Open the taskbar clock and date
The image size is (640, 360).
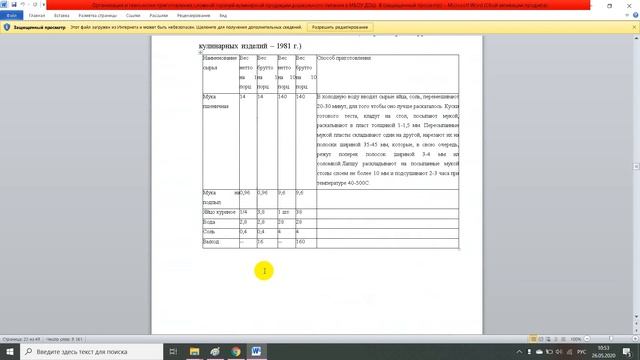tap(603, 351)
